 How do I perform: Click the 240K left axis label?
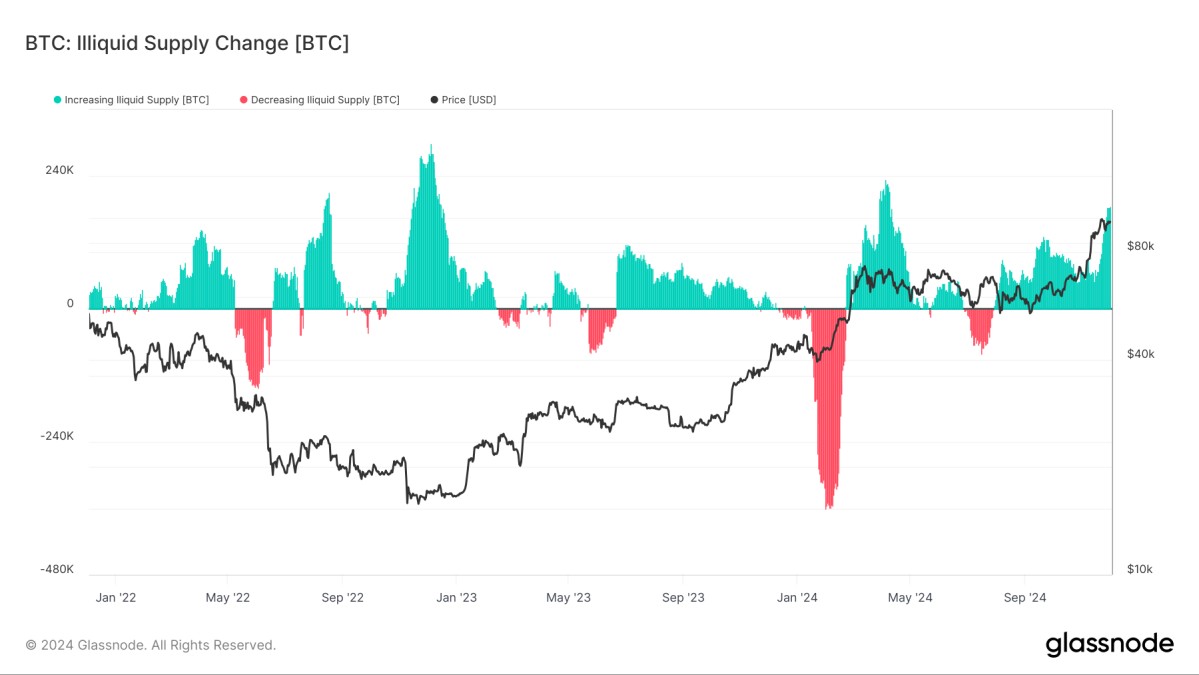point(59,170)
